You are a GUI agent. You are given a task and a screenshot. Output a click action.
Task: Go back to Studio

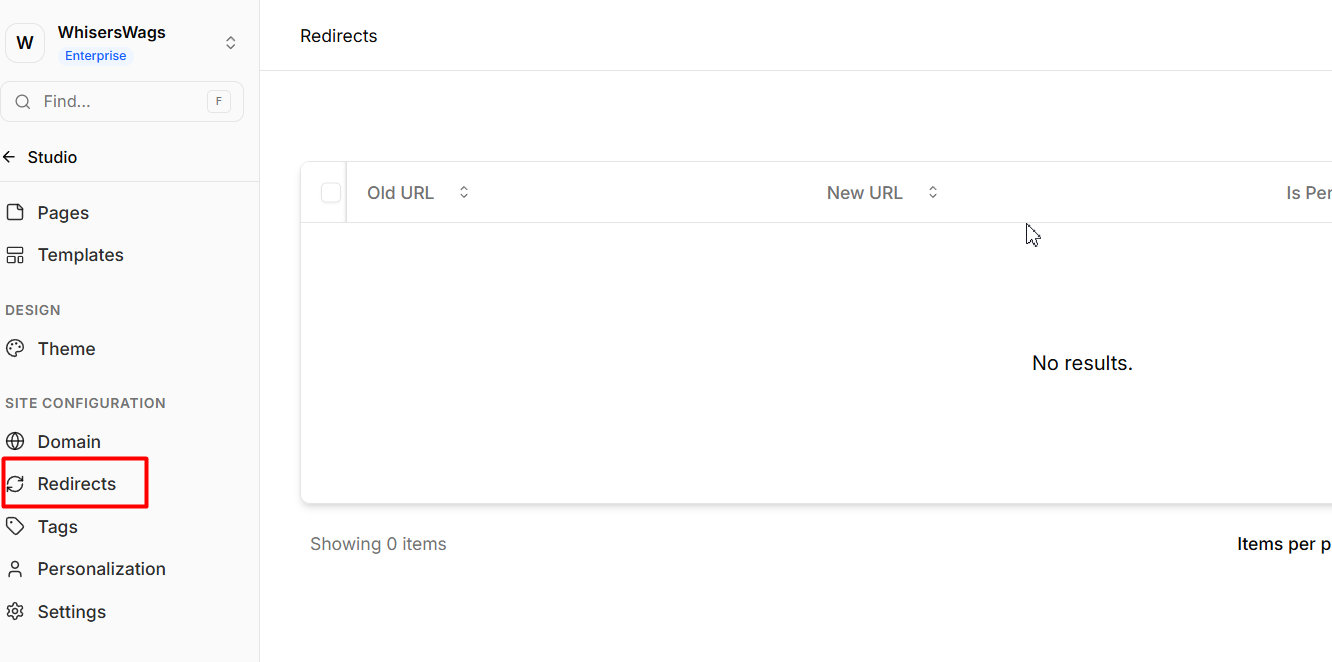(41, 157)
